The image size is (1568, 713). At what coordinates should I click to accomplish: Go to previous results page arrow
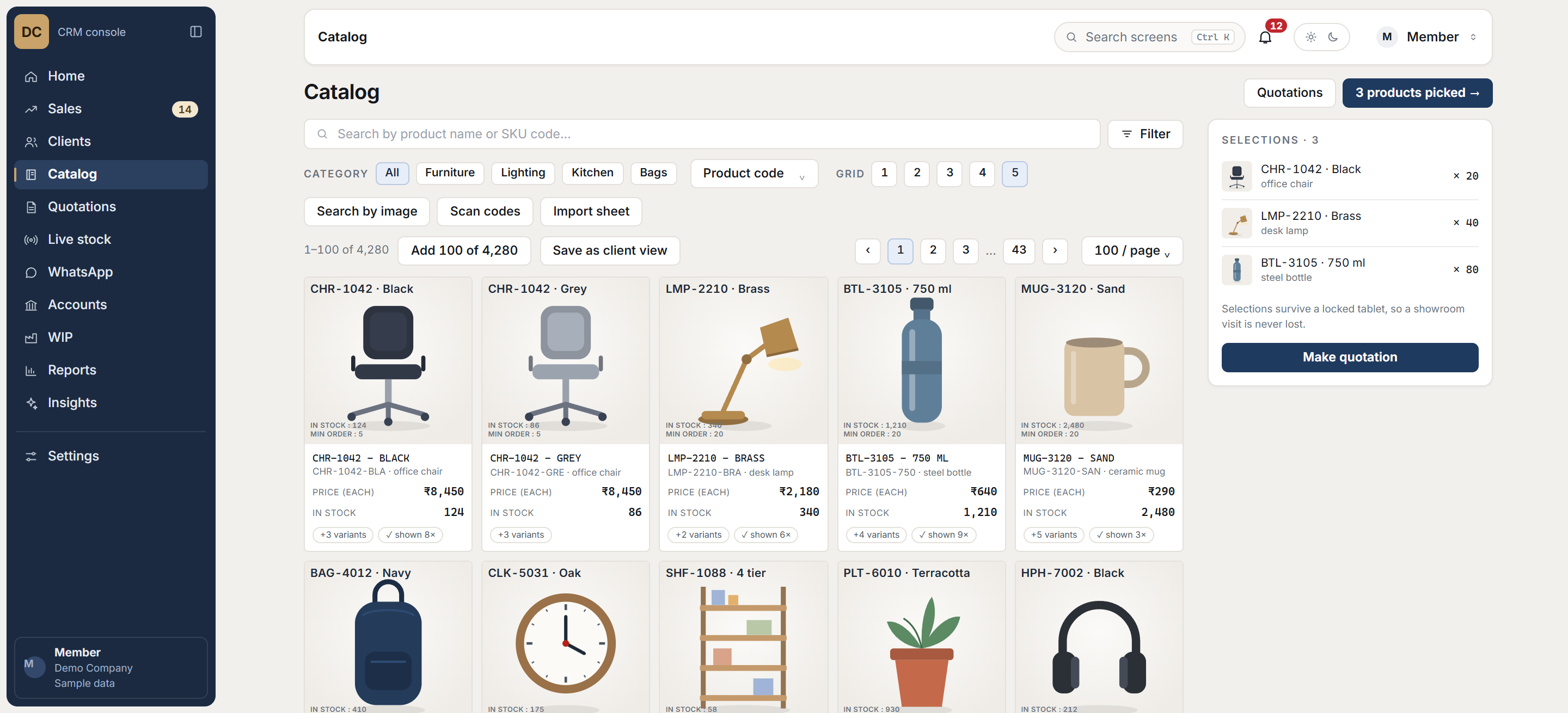867,251
